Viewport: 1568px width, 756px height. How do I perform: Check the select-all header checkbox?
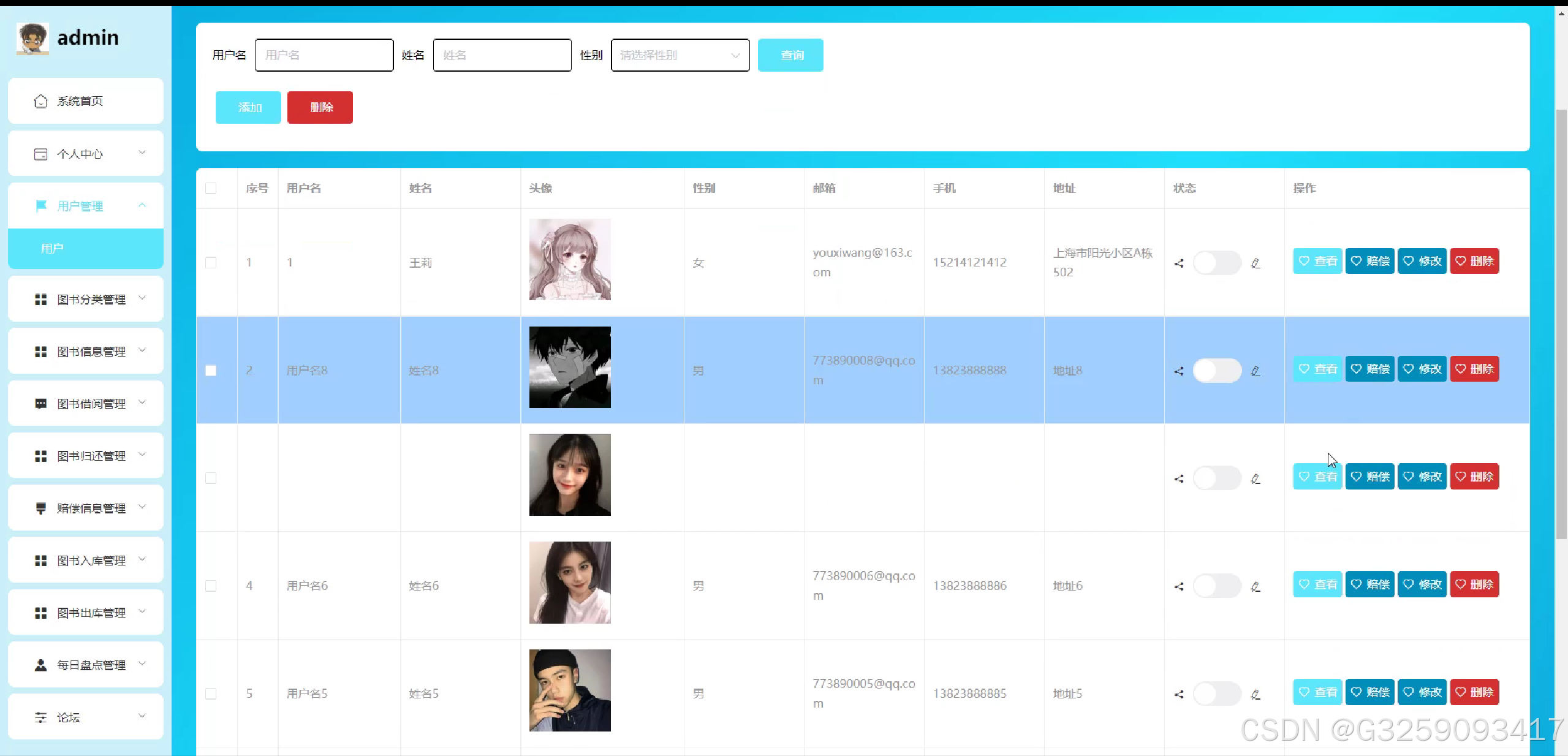211,188
